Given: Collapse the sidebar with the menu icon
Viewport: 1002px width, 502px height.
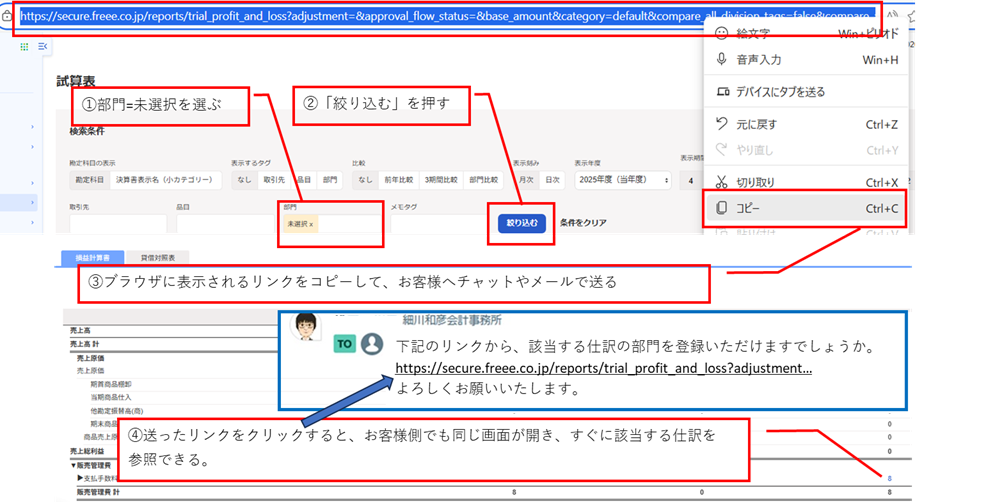Looking at the screenshot, I should pyautogui.click(x=43, y=46).
